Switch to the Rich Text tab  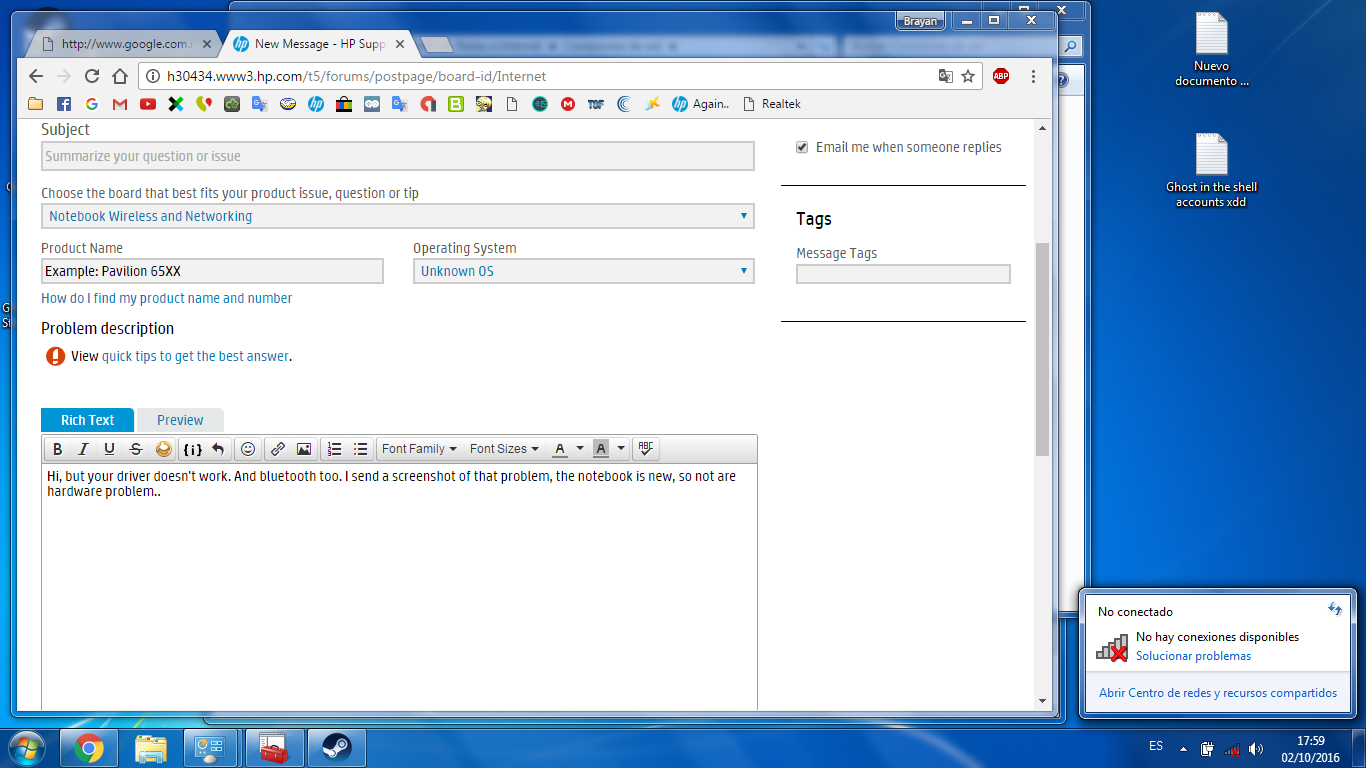click(87, 420)
